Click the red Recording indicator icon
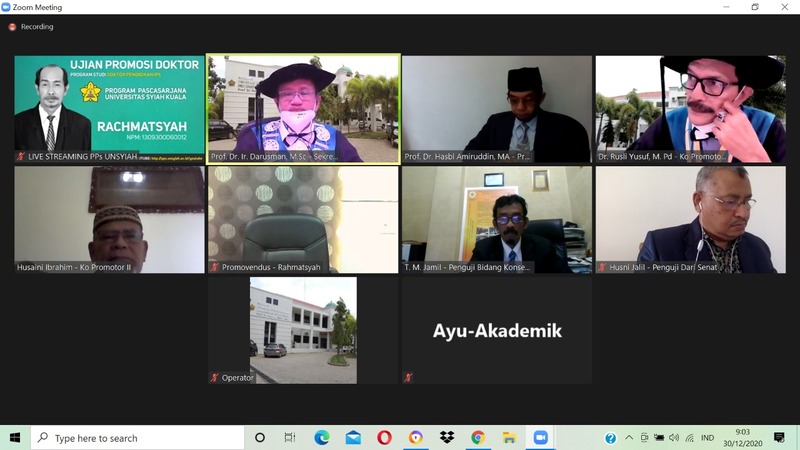 click(x=13, y=27)
